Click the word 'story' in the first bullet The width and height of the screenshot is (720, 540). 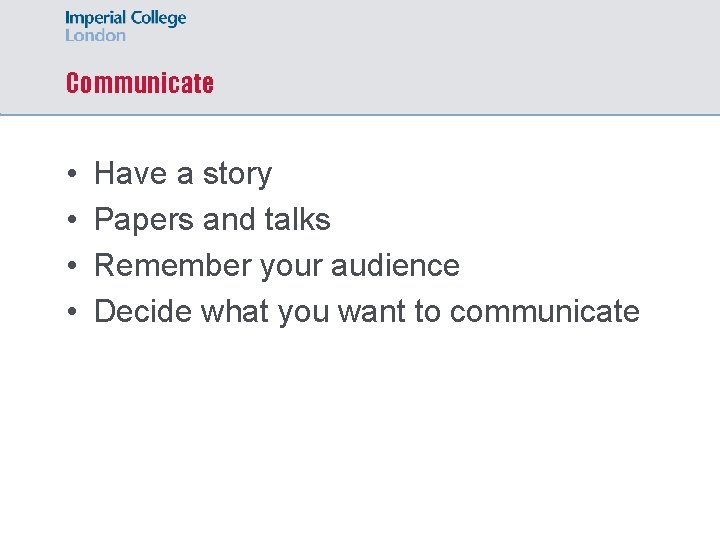(x=237, y=175)
